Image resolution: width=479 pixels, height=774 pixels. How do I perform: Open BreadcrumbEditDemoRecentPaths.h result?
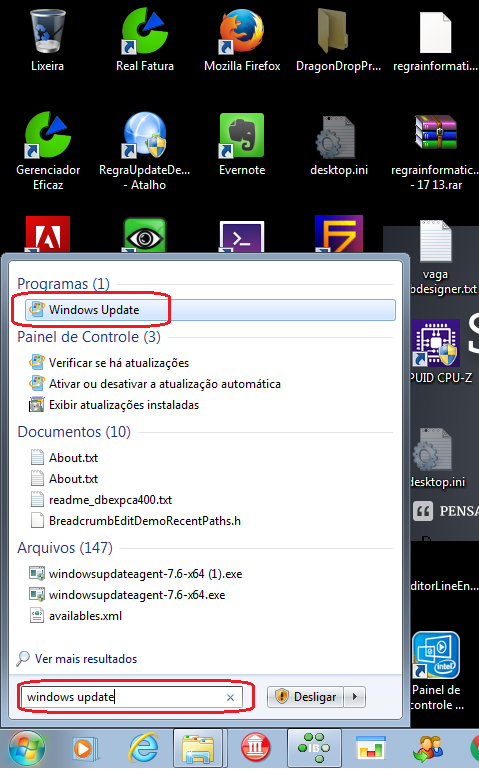[136, 521]
